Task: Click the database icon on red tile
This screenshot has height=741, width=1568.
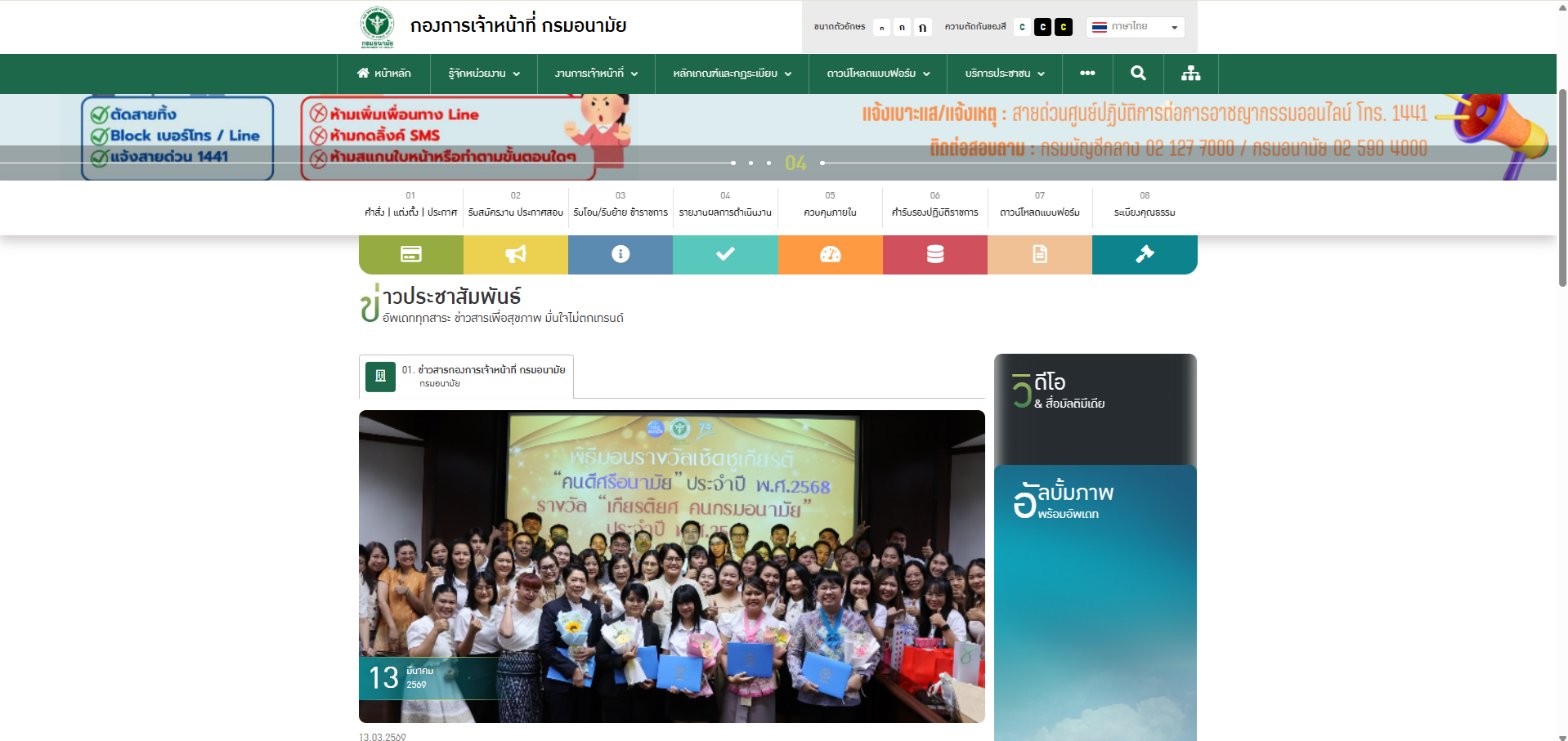Action: (935, 255)
